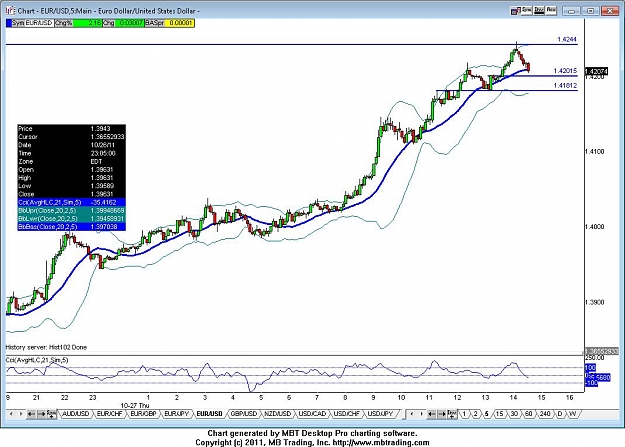Image resolution: width=625 pixels, height=447 pixels.
Task: Switch to 30-minute timeframe tab
Action: point(514,414)
